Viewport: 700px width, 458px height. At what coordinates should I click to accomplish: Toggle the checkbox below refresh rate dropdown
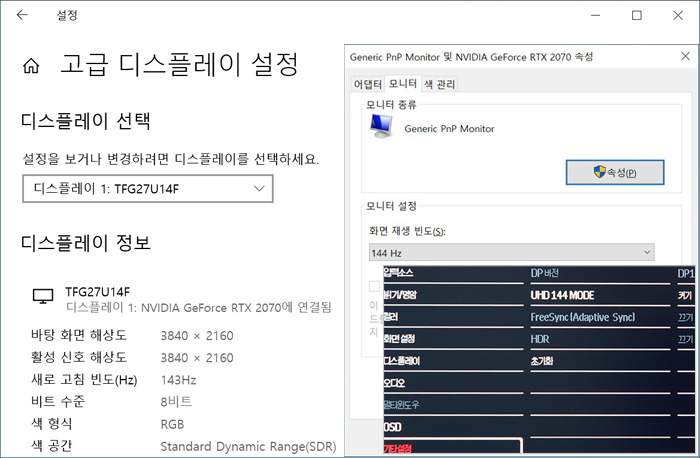(374, 286)
